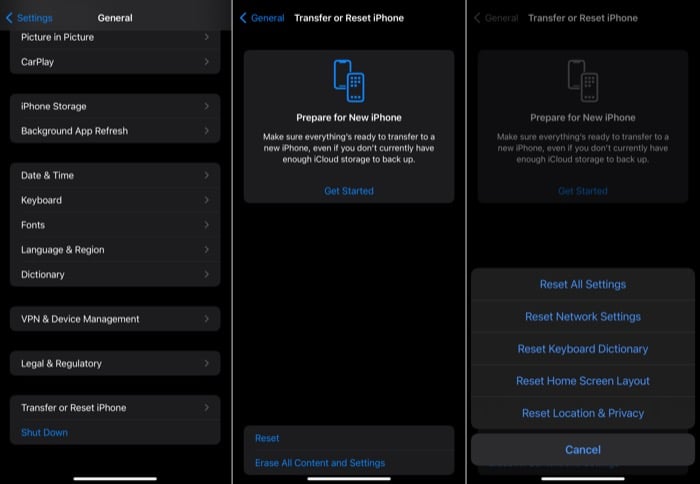Tap Cancel in the reset action sheet
Viewport: 700px width, 484px height.
583,450
